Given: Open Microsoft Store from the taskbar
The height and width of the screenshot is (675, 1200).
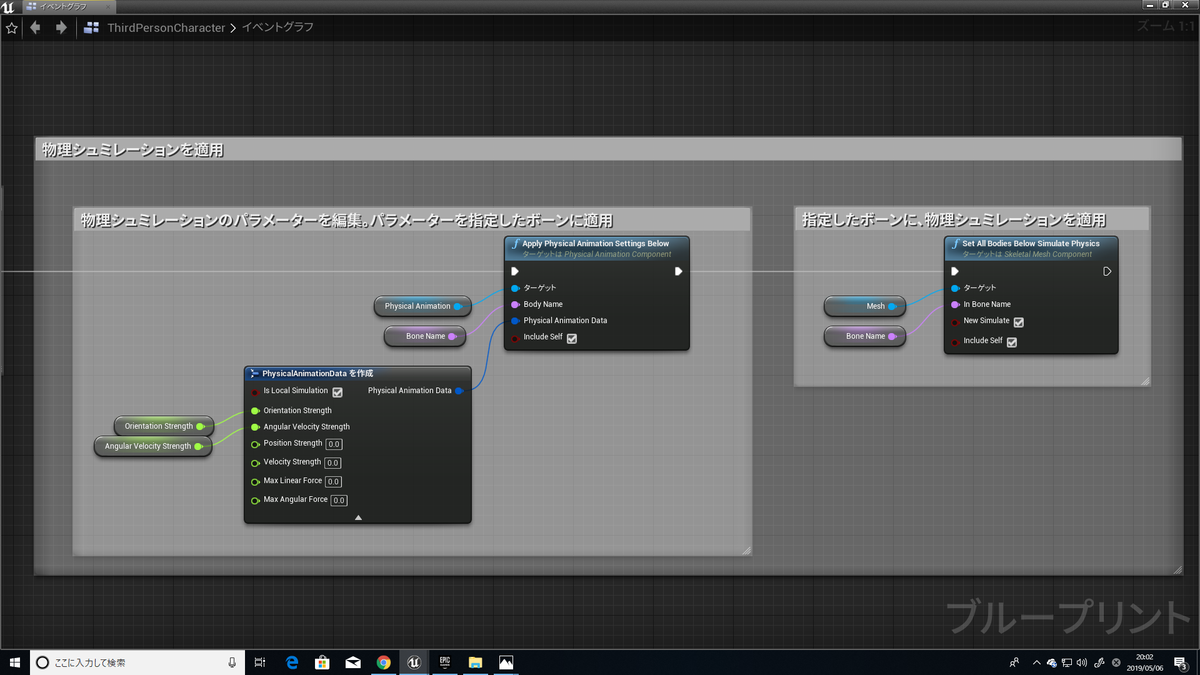Looking at the screenshot, I should (x=322, y=662).
